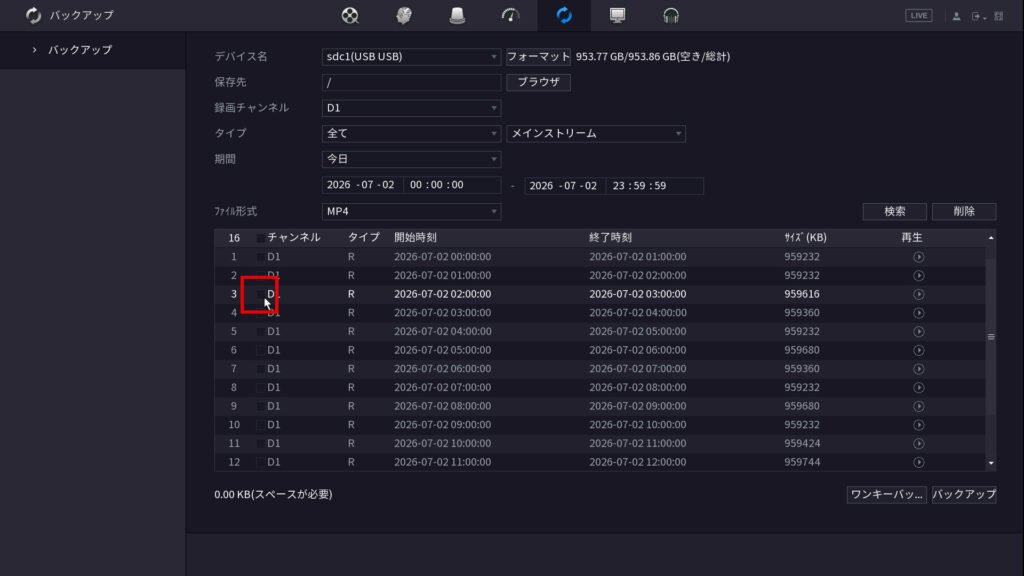Open the AI head icon in top bar
1024x576 pixels.
pyautogui.click(x=404, y=15)
